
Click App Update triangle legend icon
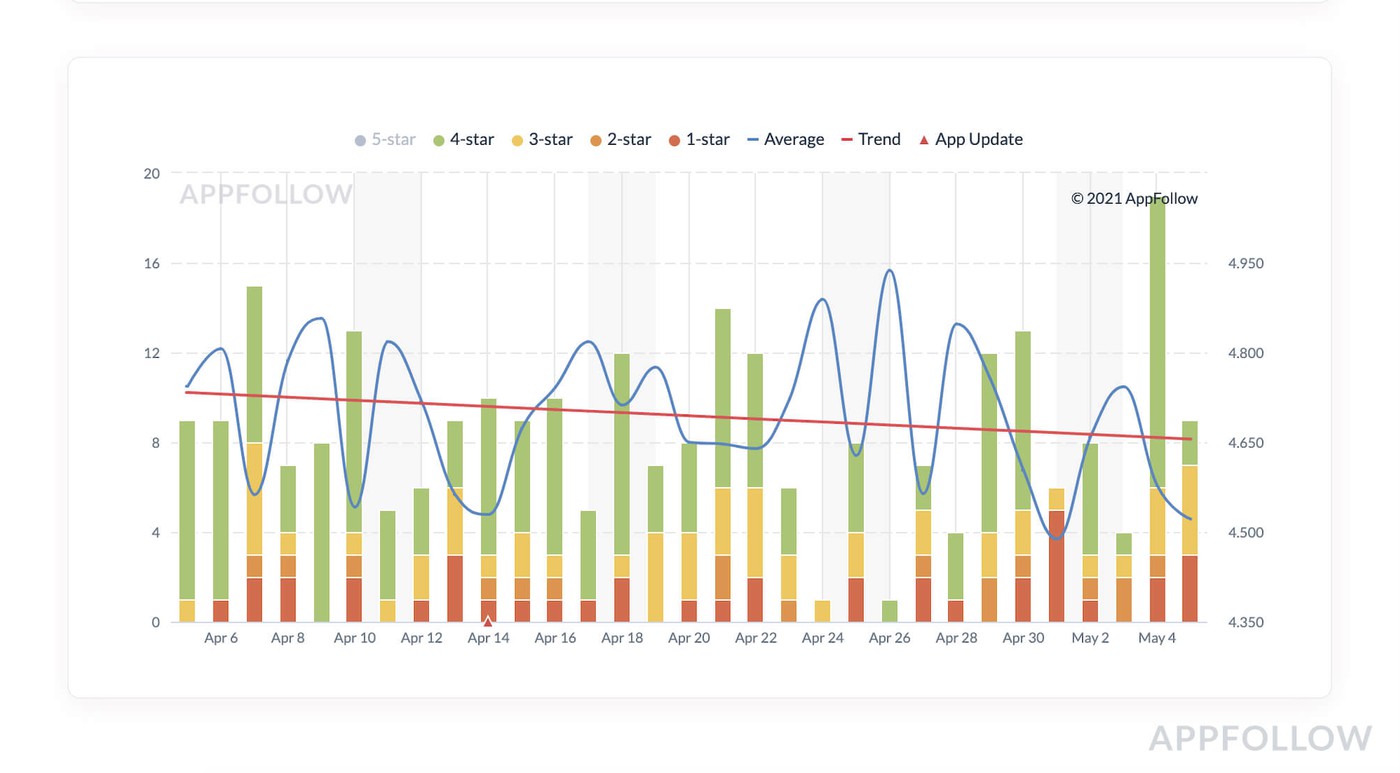923,140
